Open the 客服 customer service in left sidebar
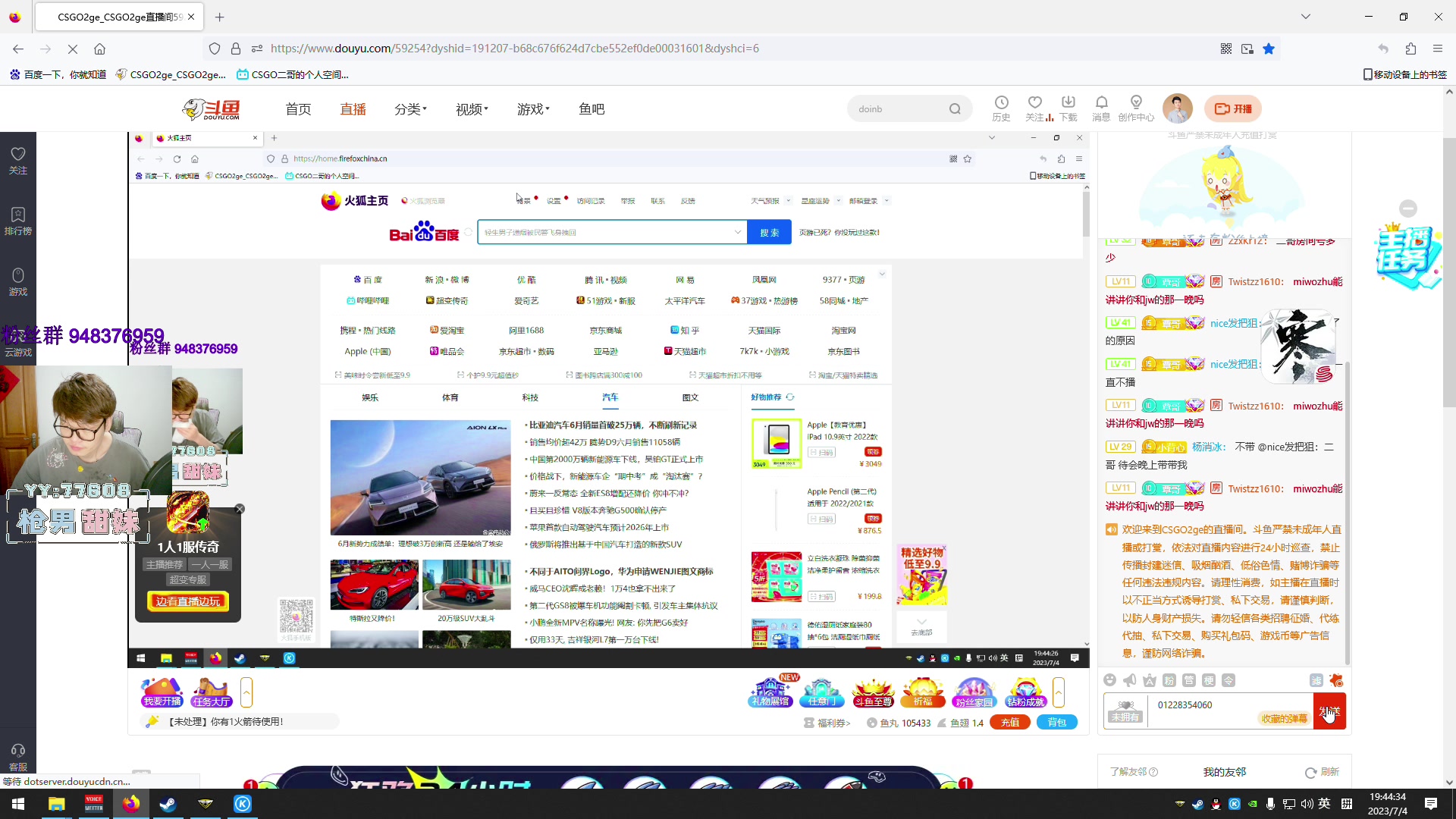Viewport: 1456px width, 819px height. click(x=18, y=757)
